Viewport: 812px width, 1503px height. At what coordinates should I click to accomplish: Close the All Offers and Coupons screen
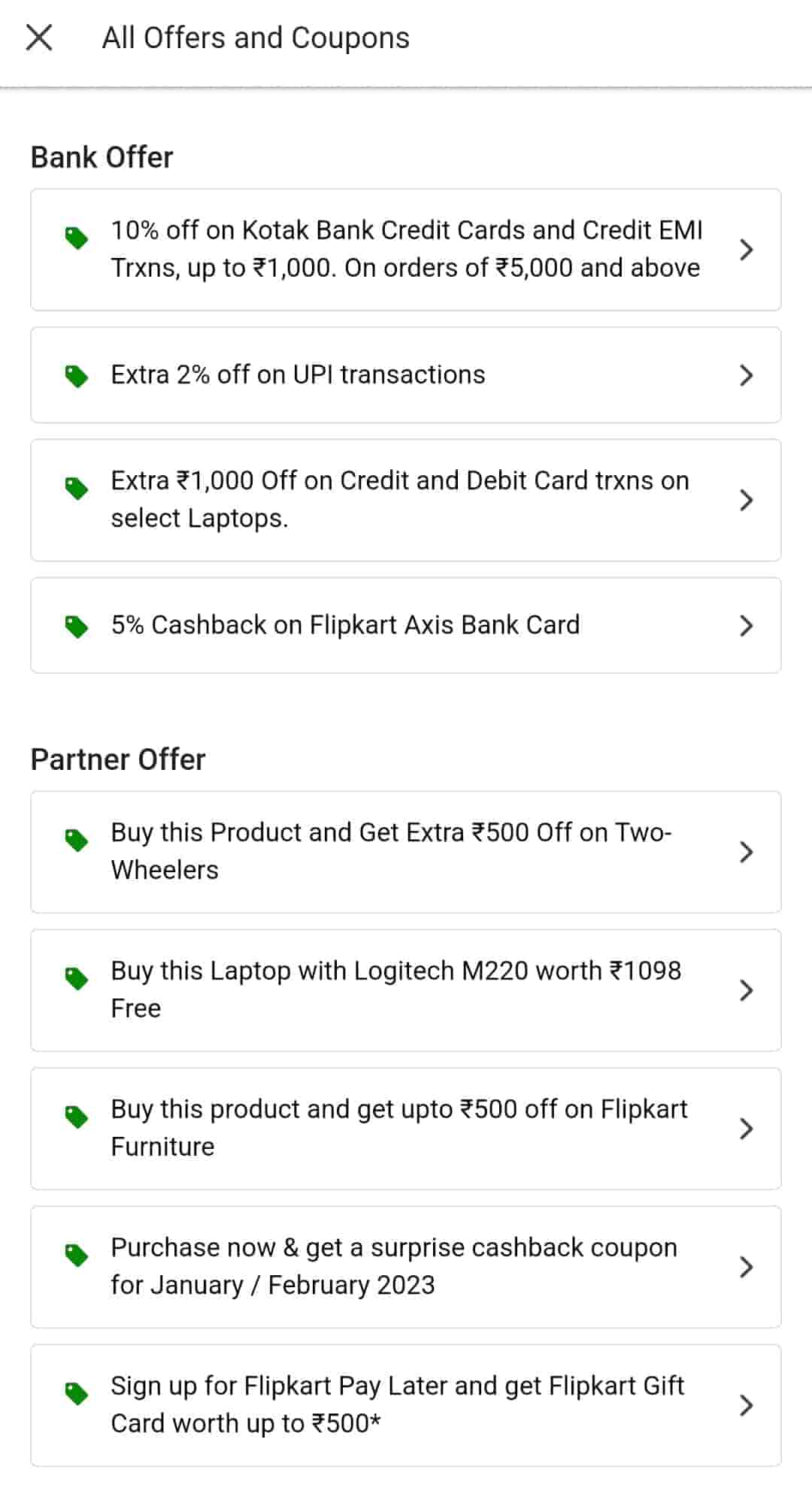pyautogui.click(x=39, y=38)
